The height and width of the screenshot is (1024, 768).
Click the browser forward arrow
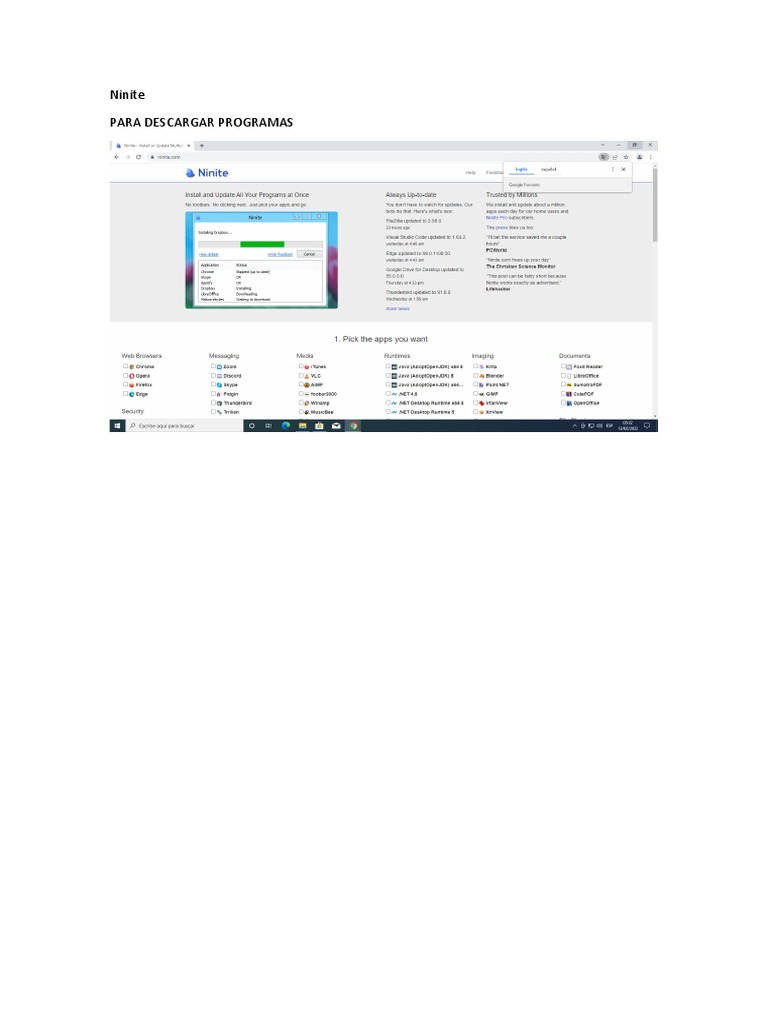(x=127, y=157)
